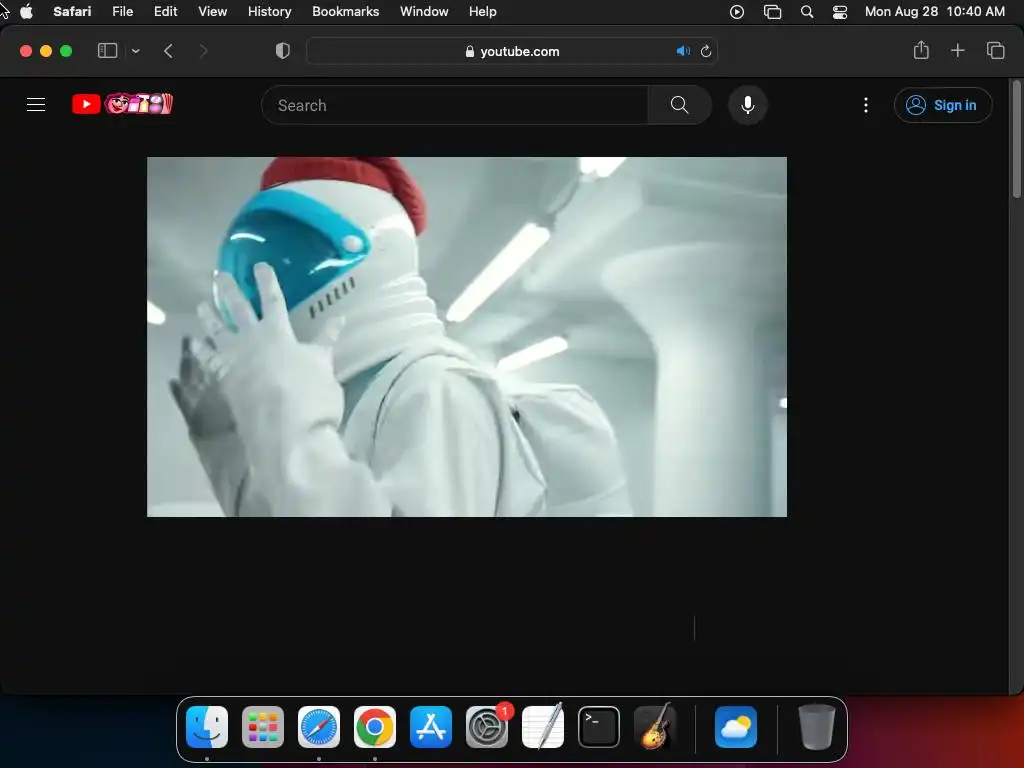Open the View menu

pyautogui.click(x=213, y=12)
